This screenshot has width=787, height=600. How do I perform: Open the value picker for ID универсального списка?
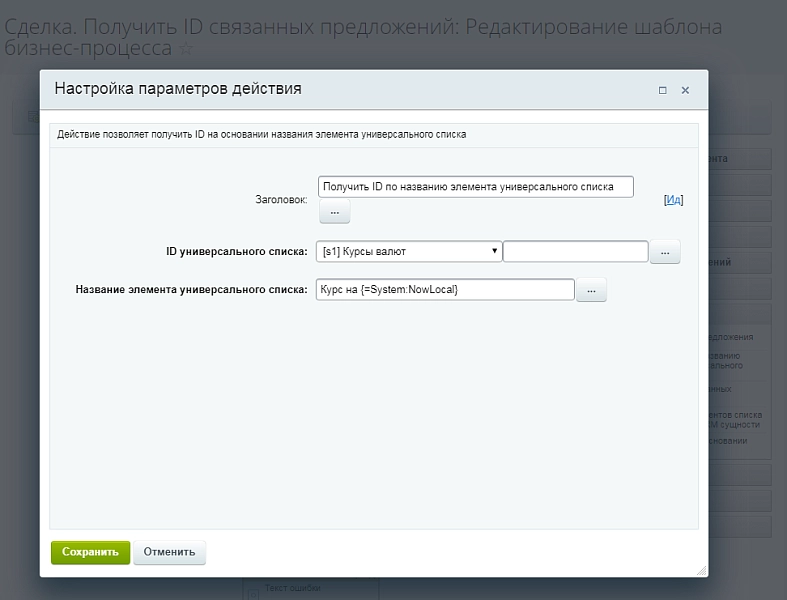coord(665,252)
